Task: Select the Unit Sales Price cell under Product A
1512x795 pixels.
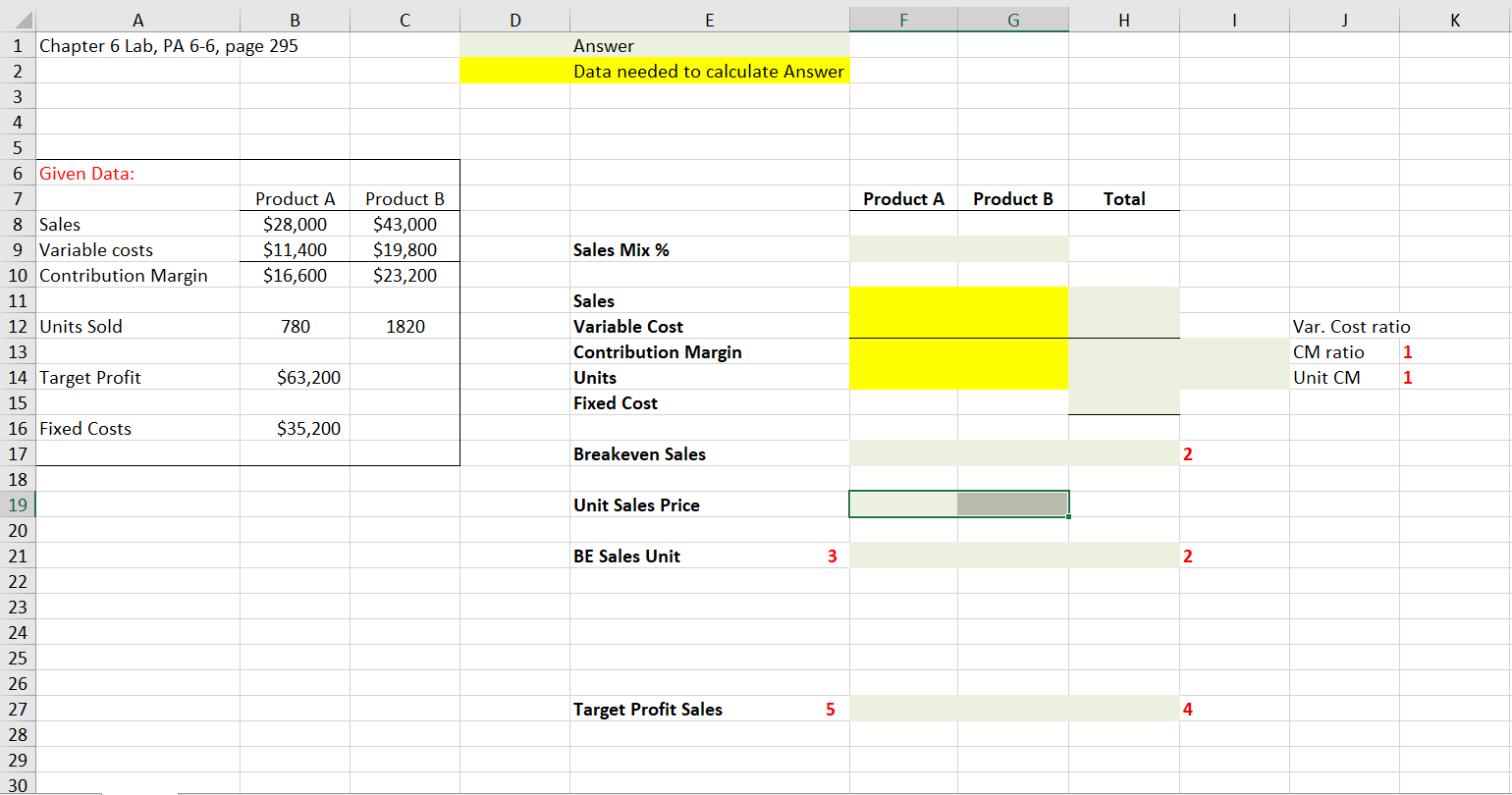Action: [901, 504]
